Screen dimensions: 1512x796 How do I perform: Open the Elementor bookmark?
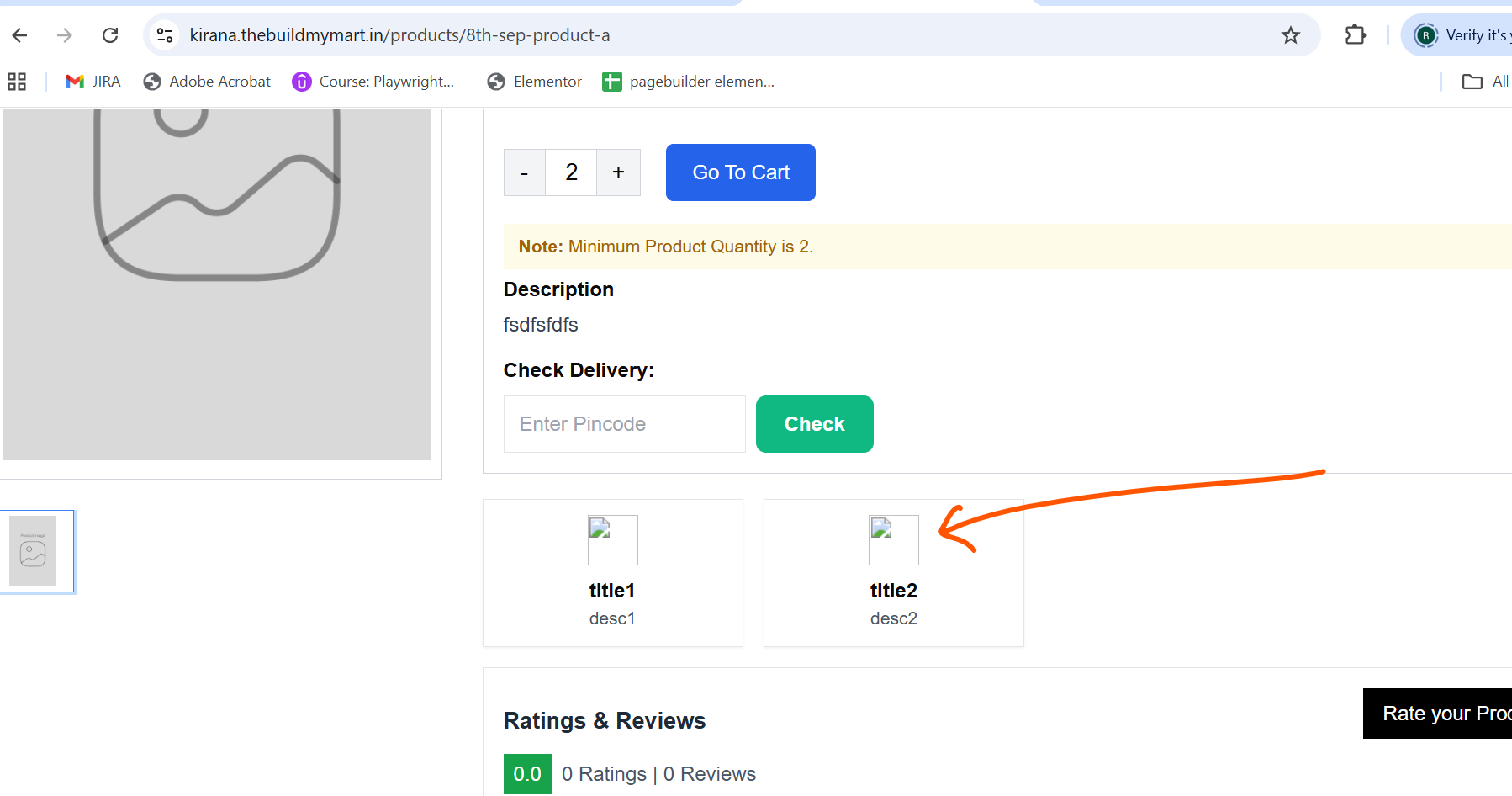[535, 82]
